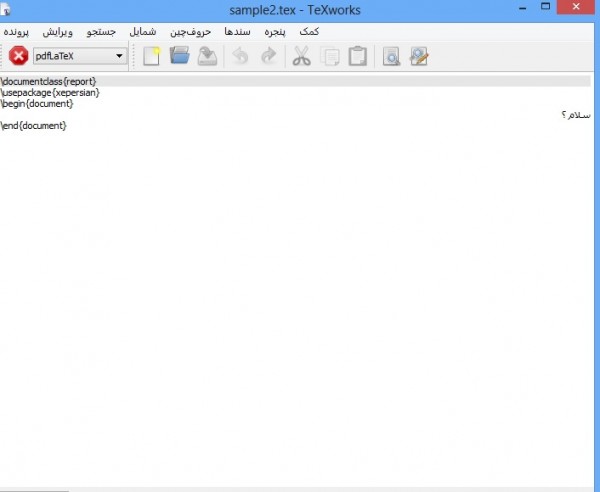Screen dimensions: 600x492
Task: Click the \usepackage{xepersian} line in editor
Action: tap(50, 92)
